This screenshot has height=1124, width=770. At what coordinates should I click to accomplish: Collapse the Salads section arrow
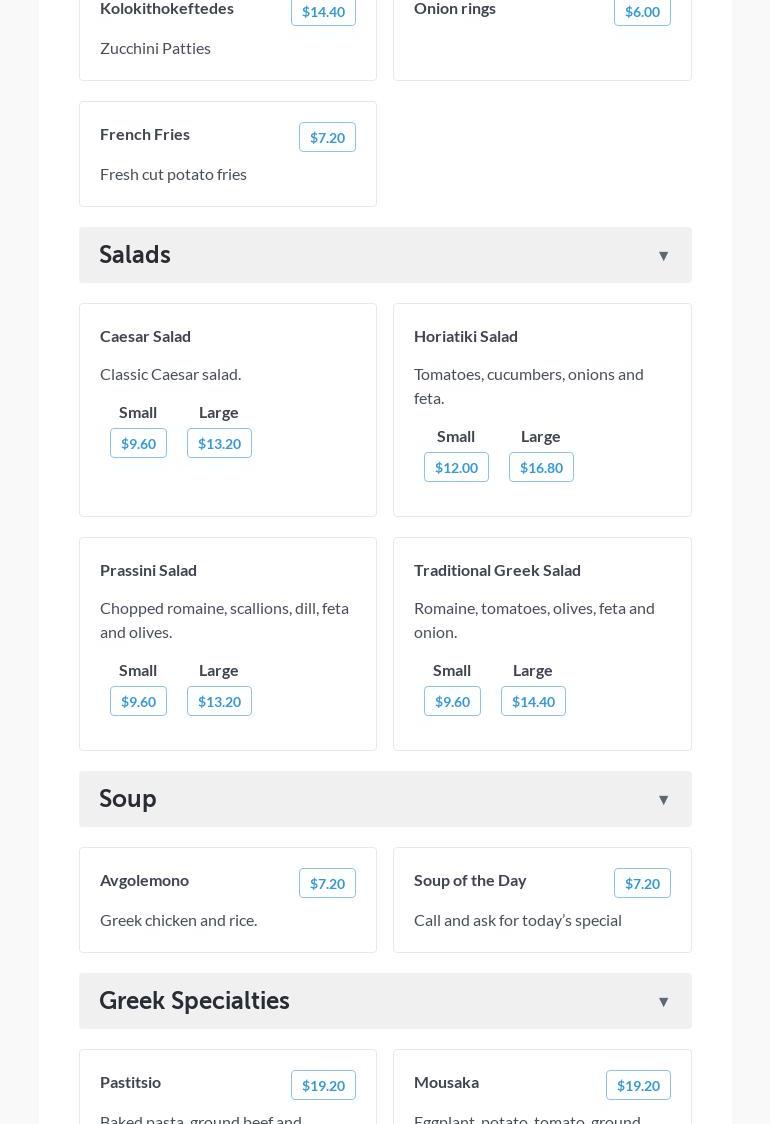click(x=663, y=256)
